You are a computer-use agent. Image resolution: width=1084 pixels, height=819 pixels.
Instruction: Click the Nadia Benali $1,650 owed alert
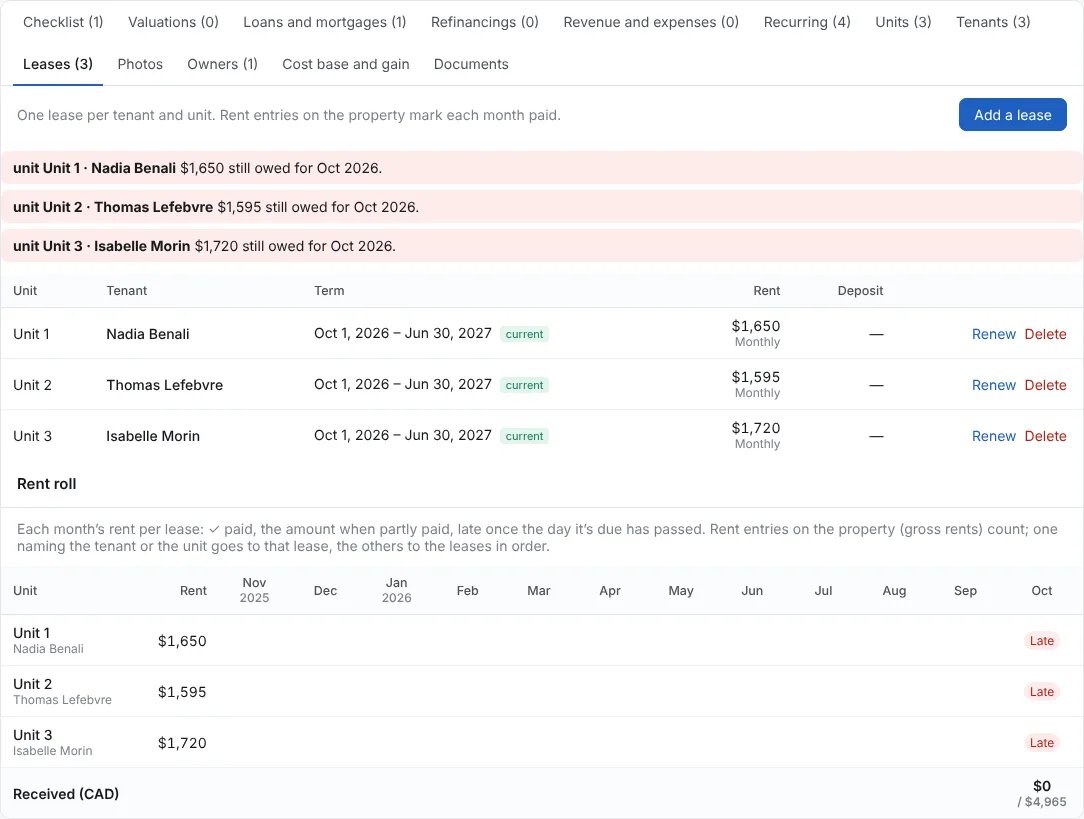pyautogui.click(x=542, y=168)
